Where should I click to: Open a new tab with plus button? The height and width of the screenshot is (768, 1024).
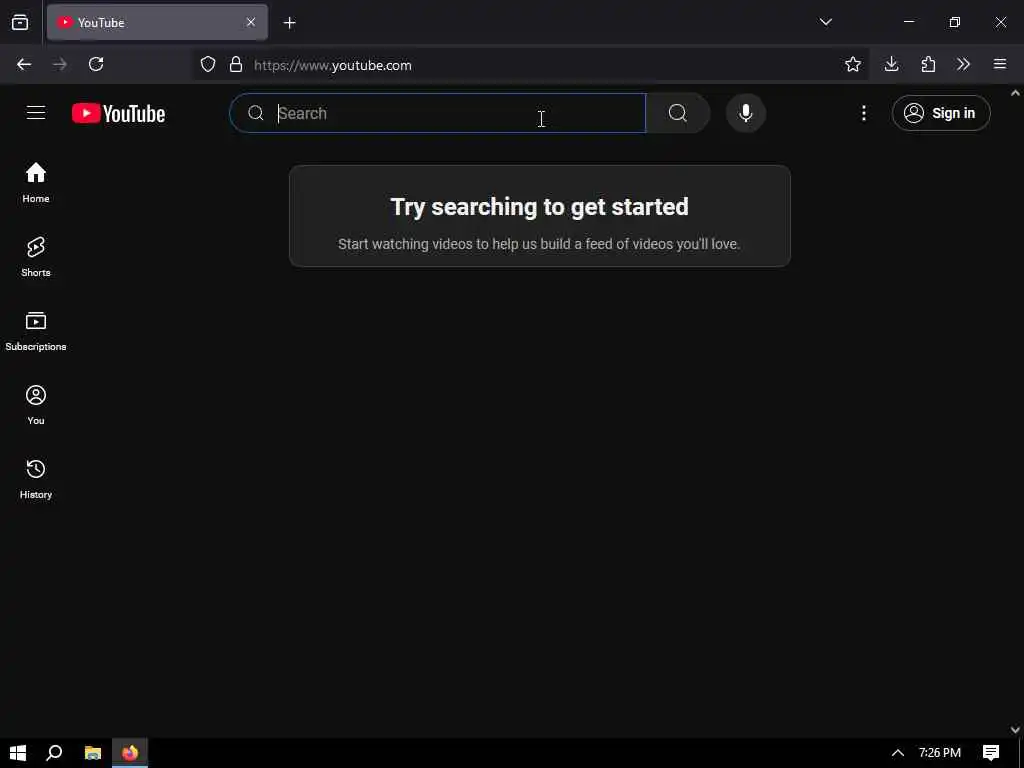tap(289, 23)
